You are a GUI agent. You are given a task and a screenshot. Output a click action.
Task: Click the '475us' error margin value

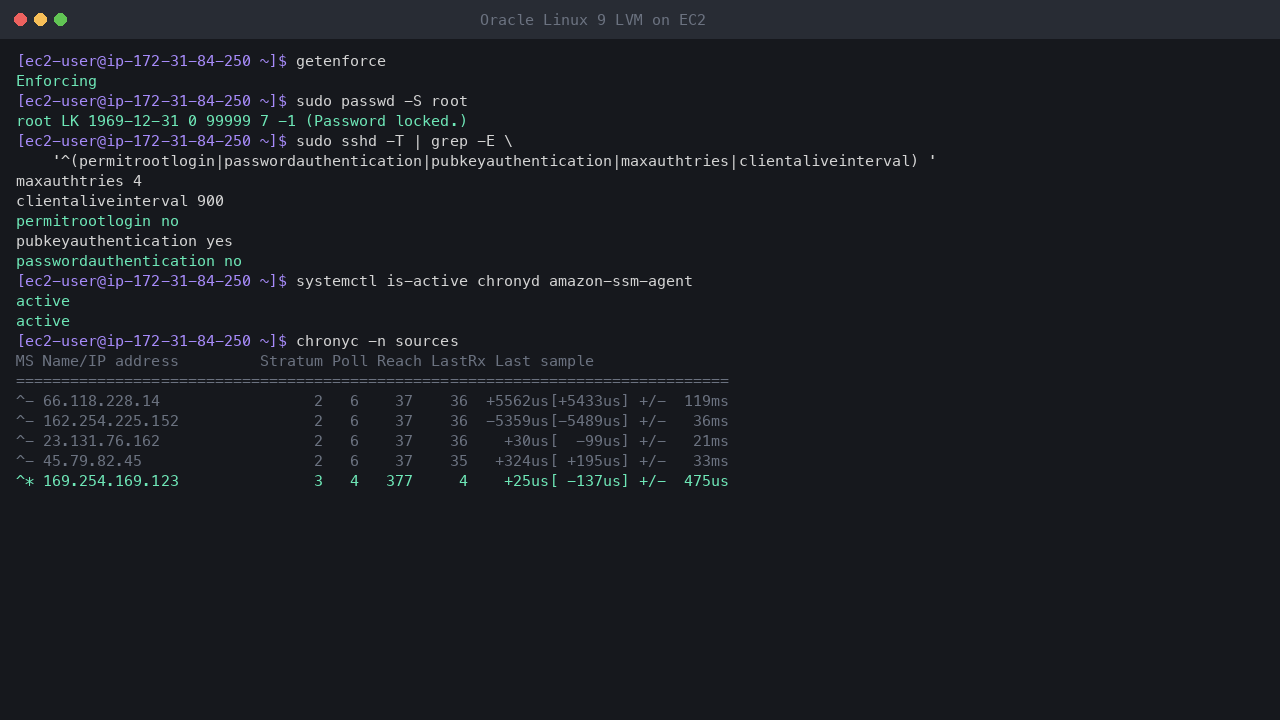[x=706, y=481]
